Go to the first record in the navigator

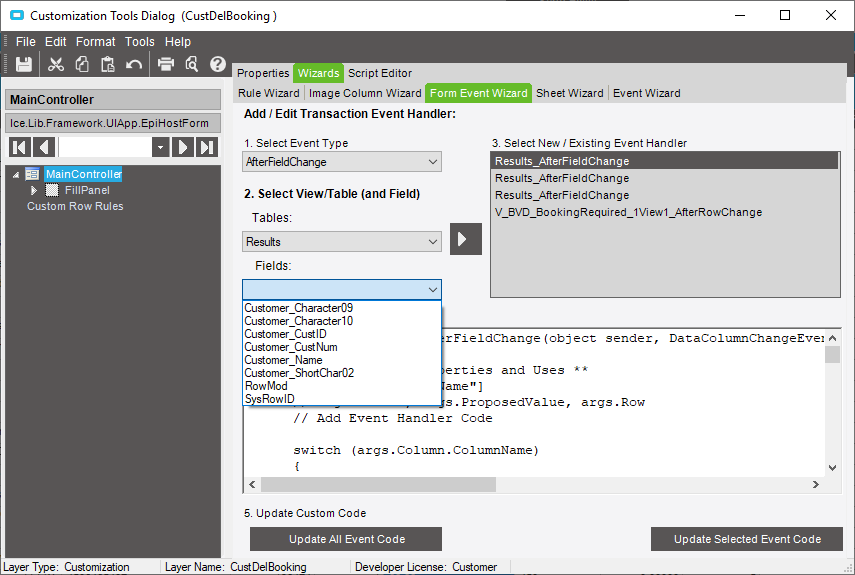pyautogui.click(x=20, y=147)
